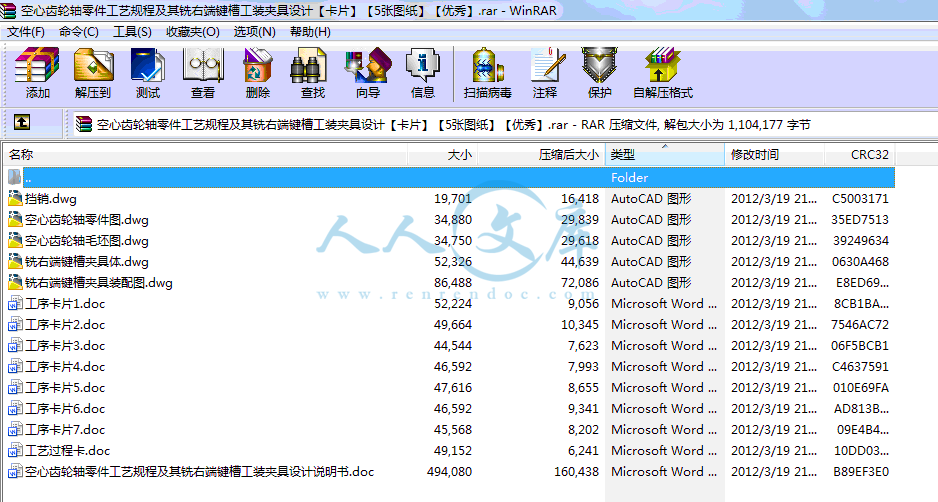Select file 挡销.dwg
The image size is (938, 502).
pos(51,199)
